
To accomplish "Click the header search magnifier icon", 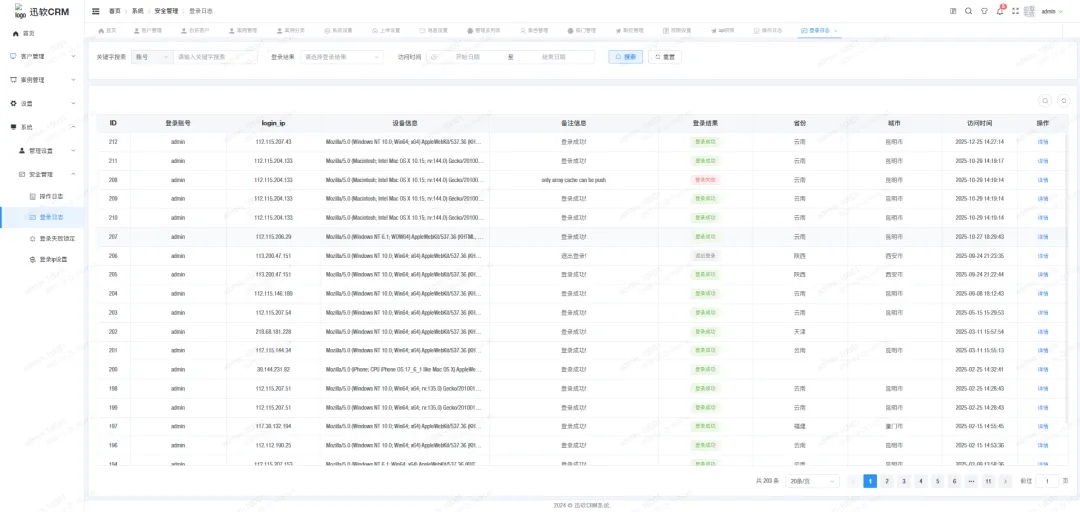I will [968, 11].
